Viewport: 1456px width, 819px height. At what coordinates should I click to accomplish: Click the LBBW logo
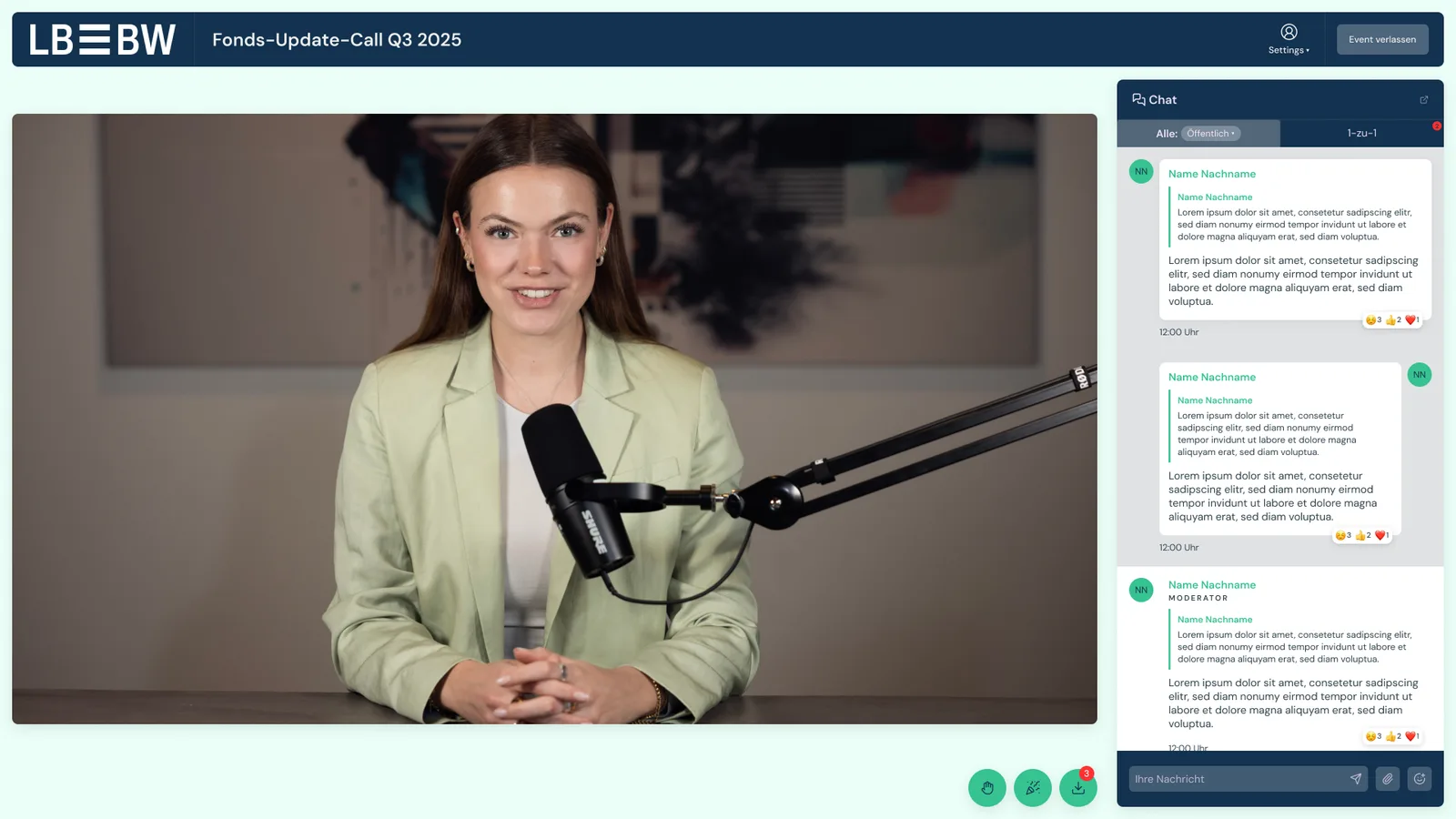(x=102, y=40)
